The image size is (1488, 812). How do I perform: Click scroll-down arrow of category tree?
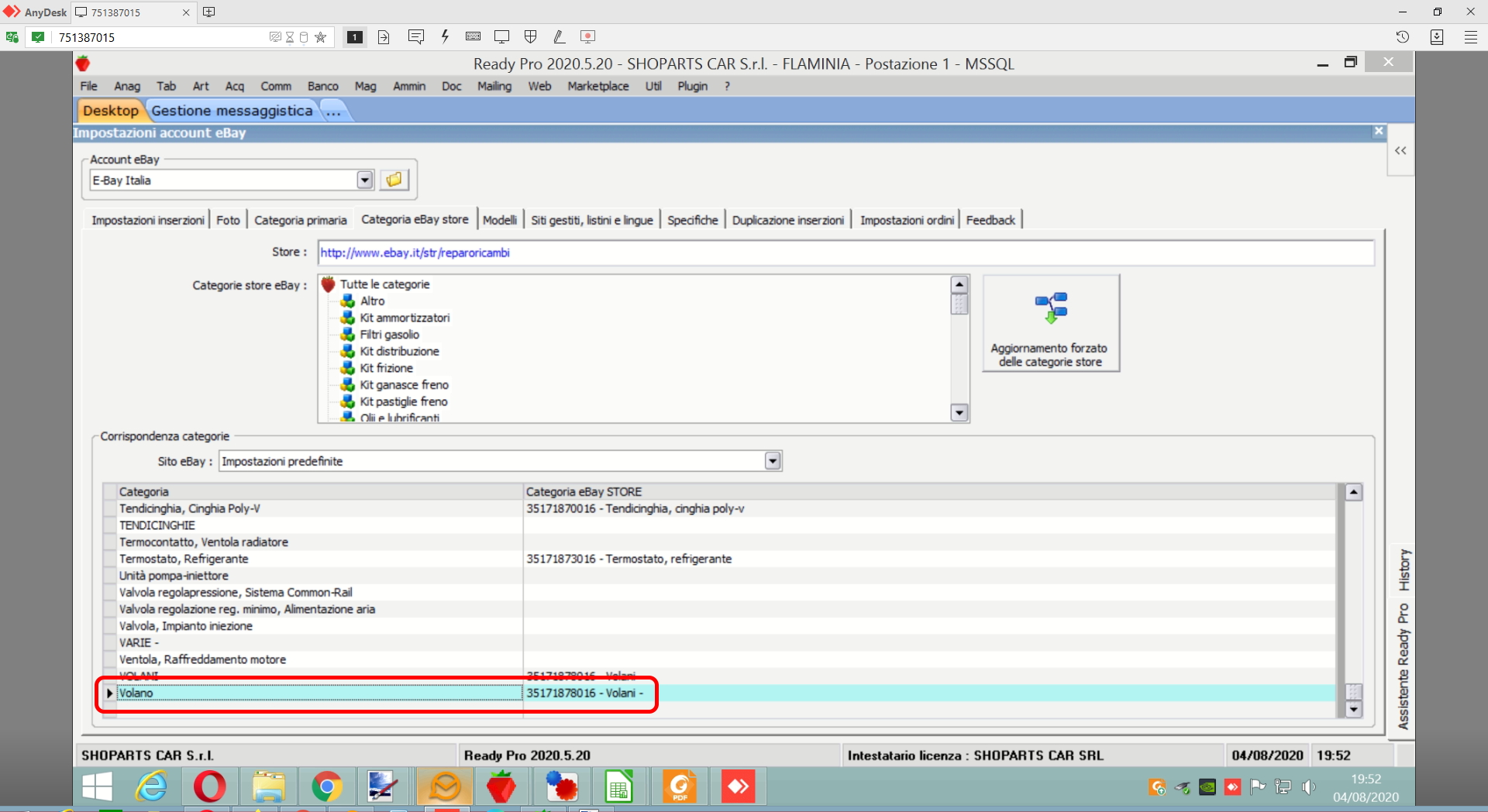[959, 413]
